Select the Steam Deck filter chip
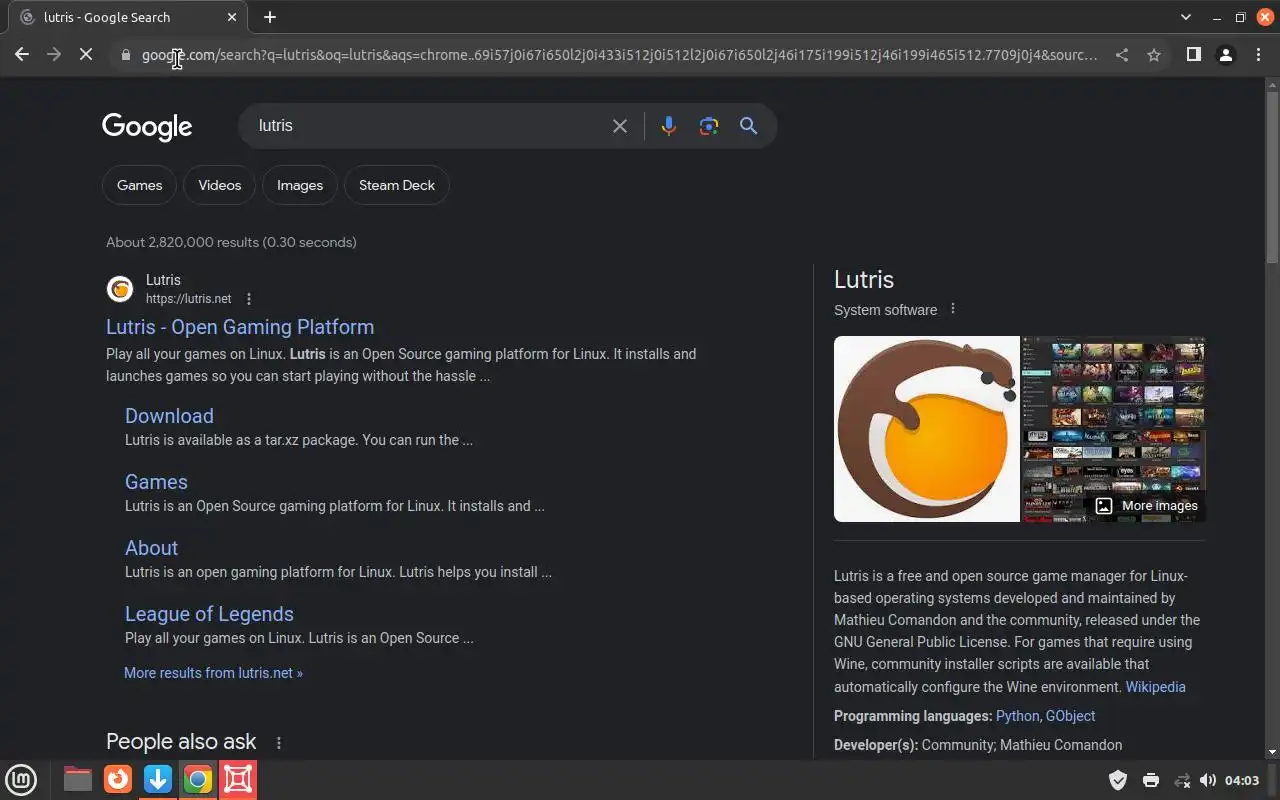The width and height of the screenshot is (1280, 800). click(397, 185)
